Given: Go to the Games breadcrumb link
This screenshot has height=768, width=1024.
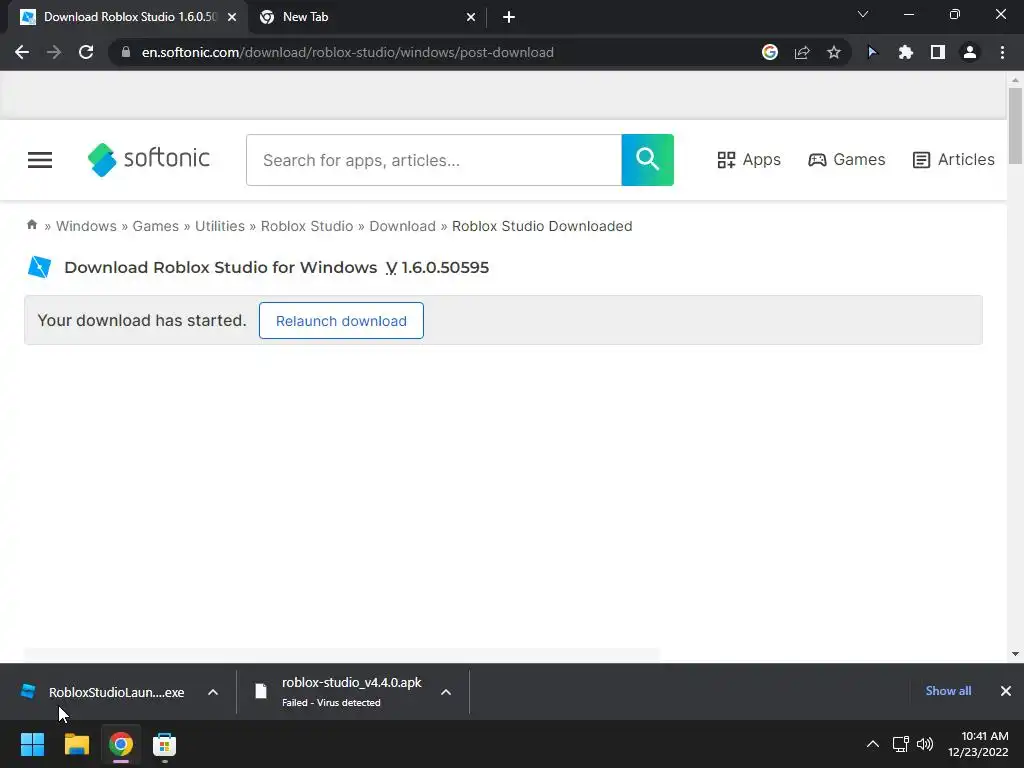Looking at the screenshot, I should pos(155,226).
